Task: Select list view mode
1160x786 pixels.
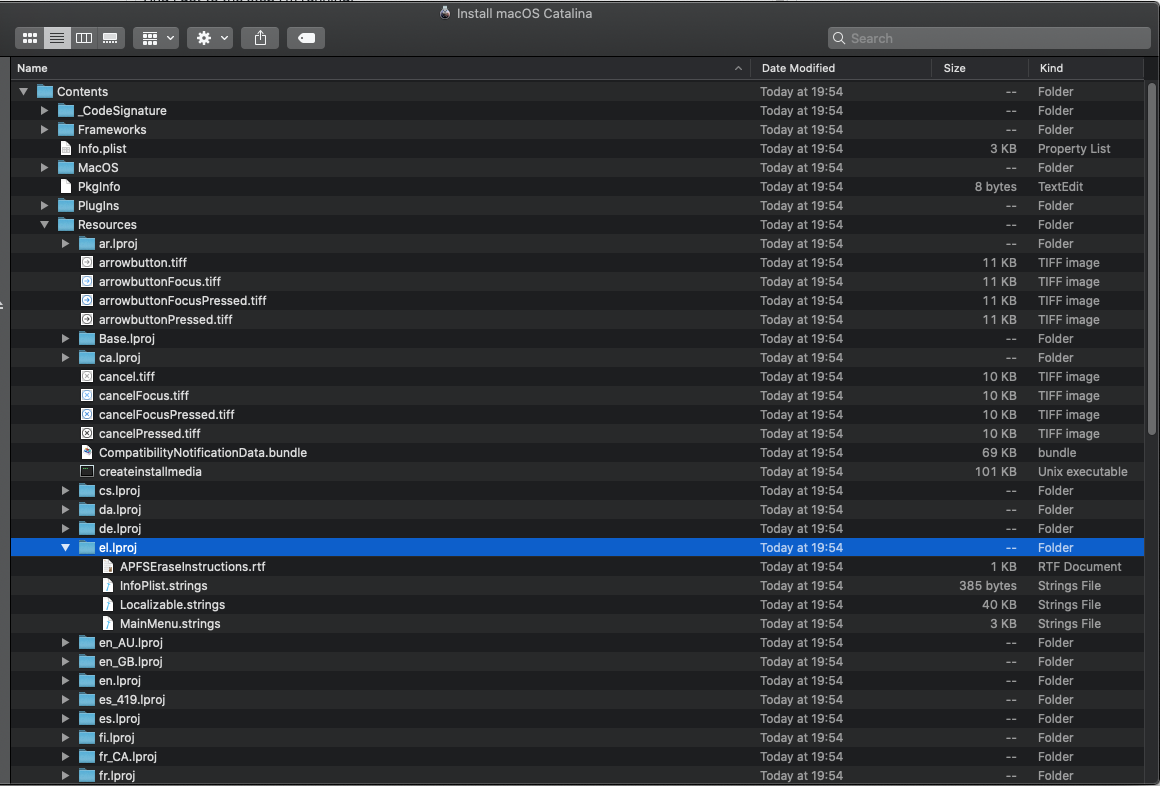Action: [56, 37]
